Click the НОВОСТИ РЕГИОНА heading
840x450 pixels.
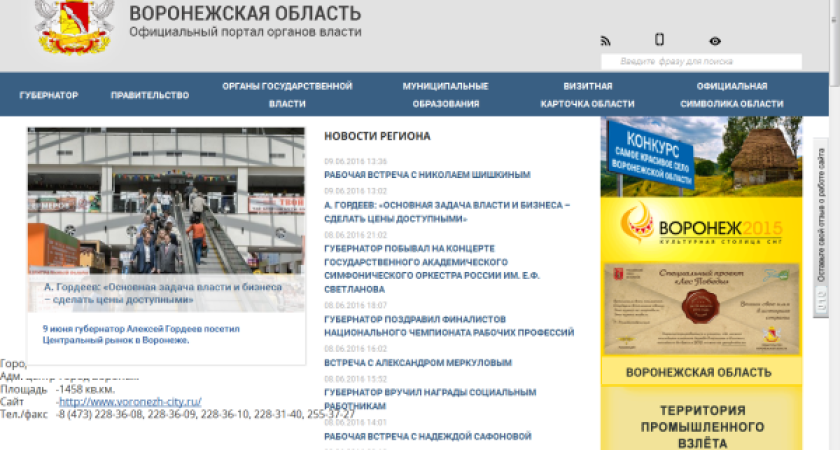377,136
